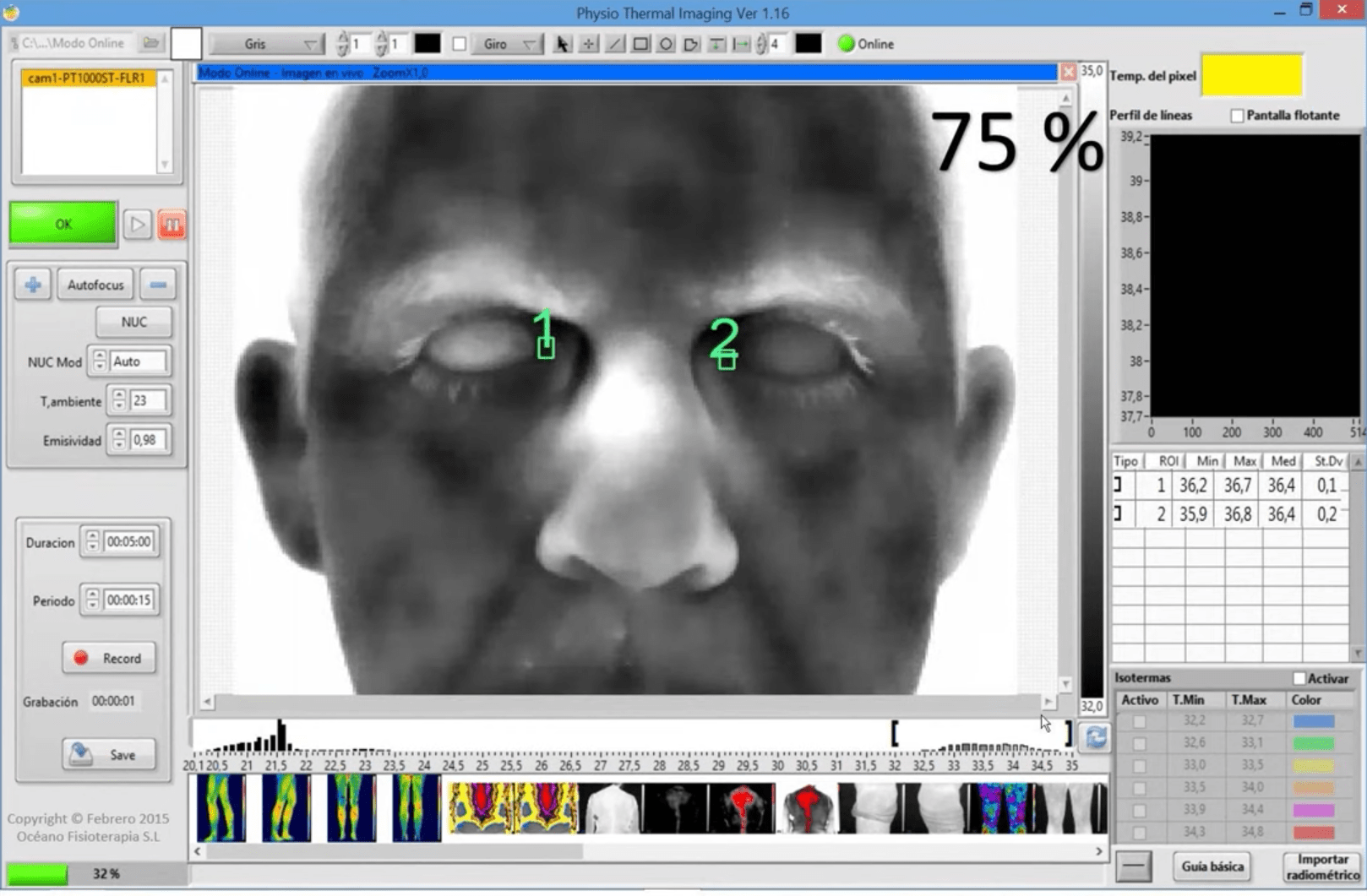Image resolution: width=1367 pixels, height=896 pixels.
Task: Toggle the Isotermas Activar checkbox
Action: point(1299,679)
